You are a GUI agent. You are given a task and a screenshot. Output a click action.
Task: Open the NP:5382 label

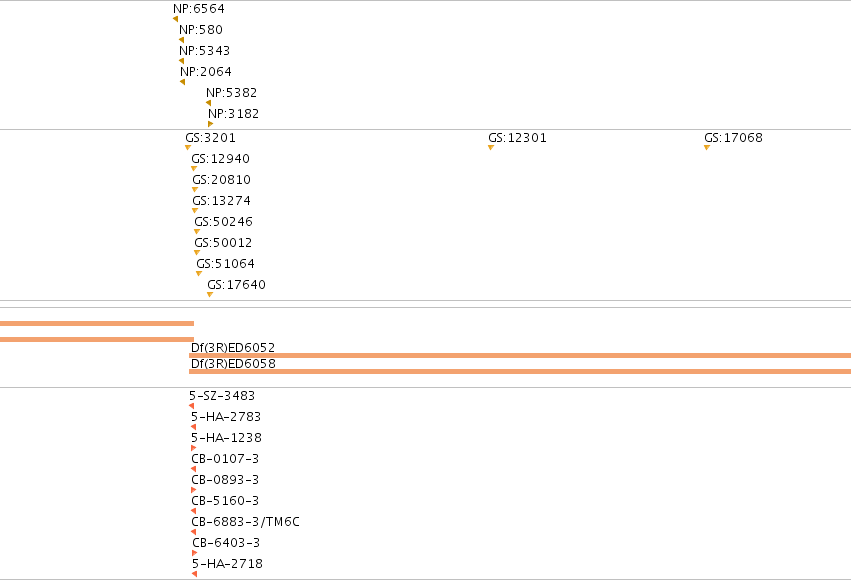232,93
